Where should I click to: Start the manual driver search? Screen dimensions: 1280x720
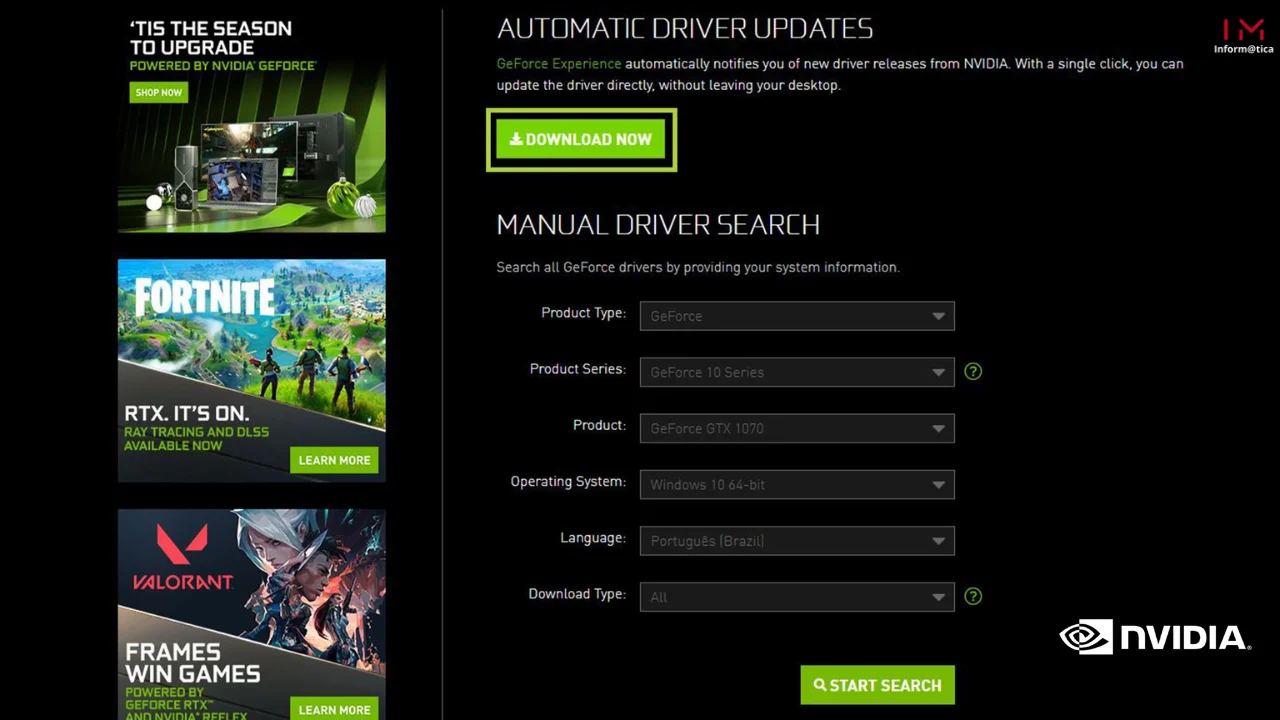[877, 685]
